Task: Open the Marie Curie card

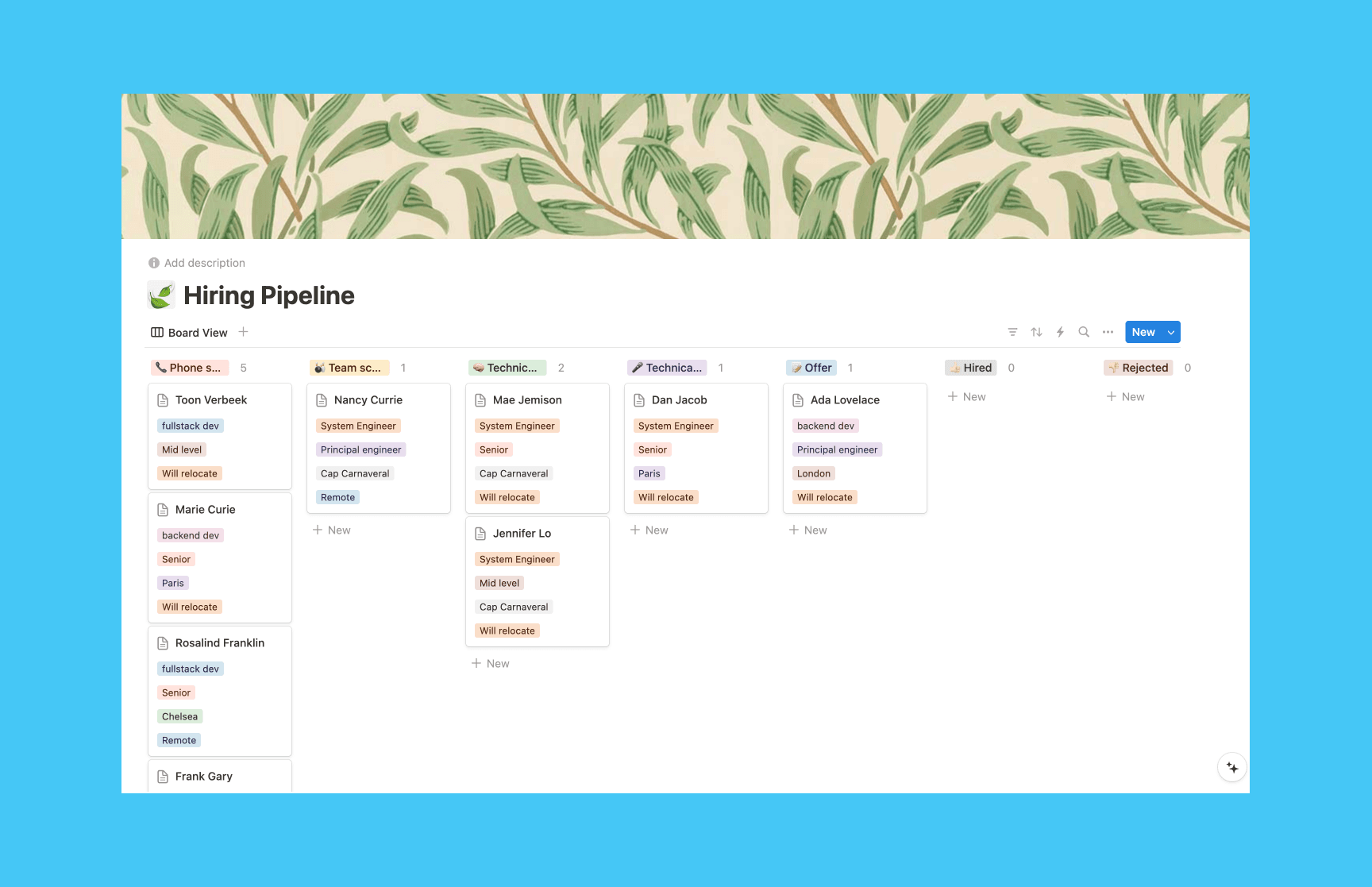Action: 220,557
